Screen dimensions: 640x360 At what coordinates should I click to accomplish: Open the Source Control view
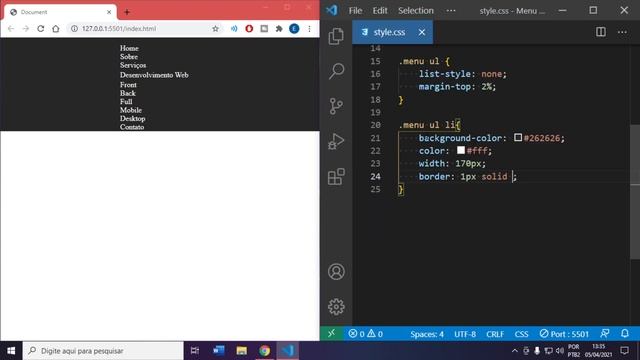tap(336, 106)
